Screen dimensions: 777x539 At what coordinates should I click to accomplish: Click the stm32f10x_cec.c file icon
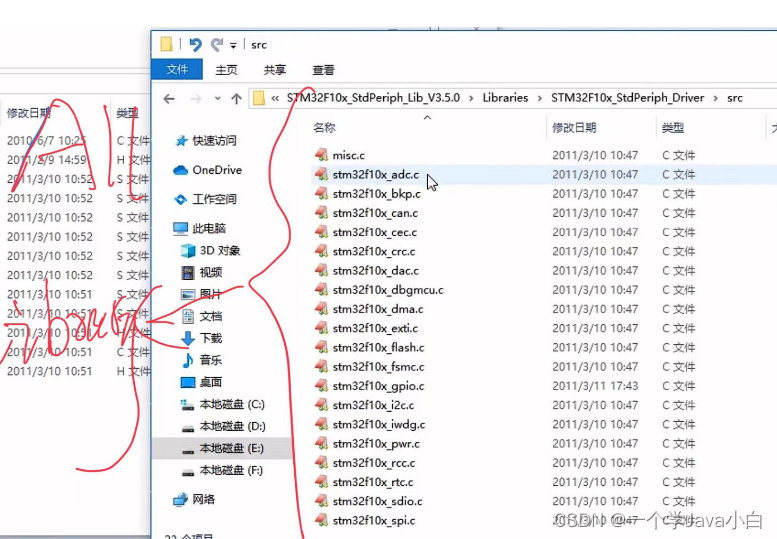point(321,232)
